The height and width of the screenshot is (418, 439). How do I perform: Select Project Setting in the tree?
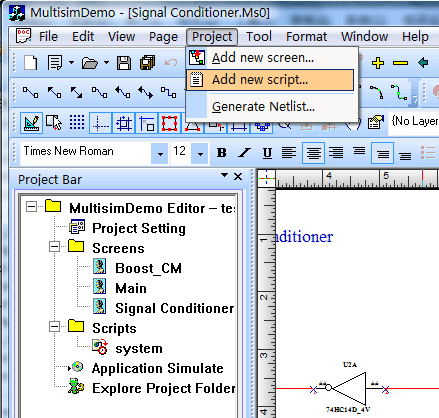click(139, 228)
